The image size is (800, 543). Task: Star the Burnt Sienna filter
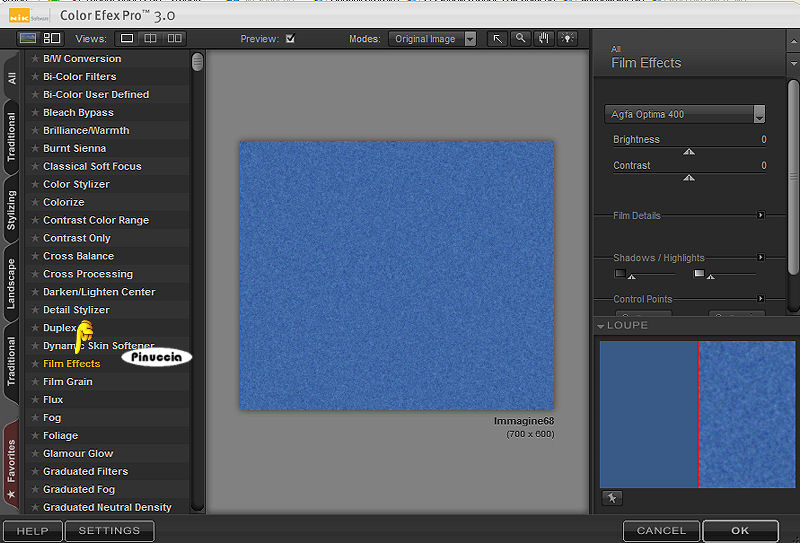pyautogui.click(x=35, y=149)
